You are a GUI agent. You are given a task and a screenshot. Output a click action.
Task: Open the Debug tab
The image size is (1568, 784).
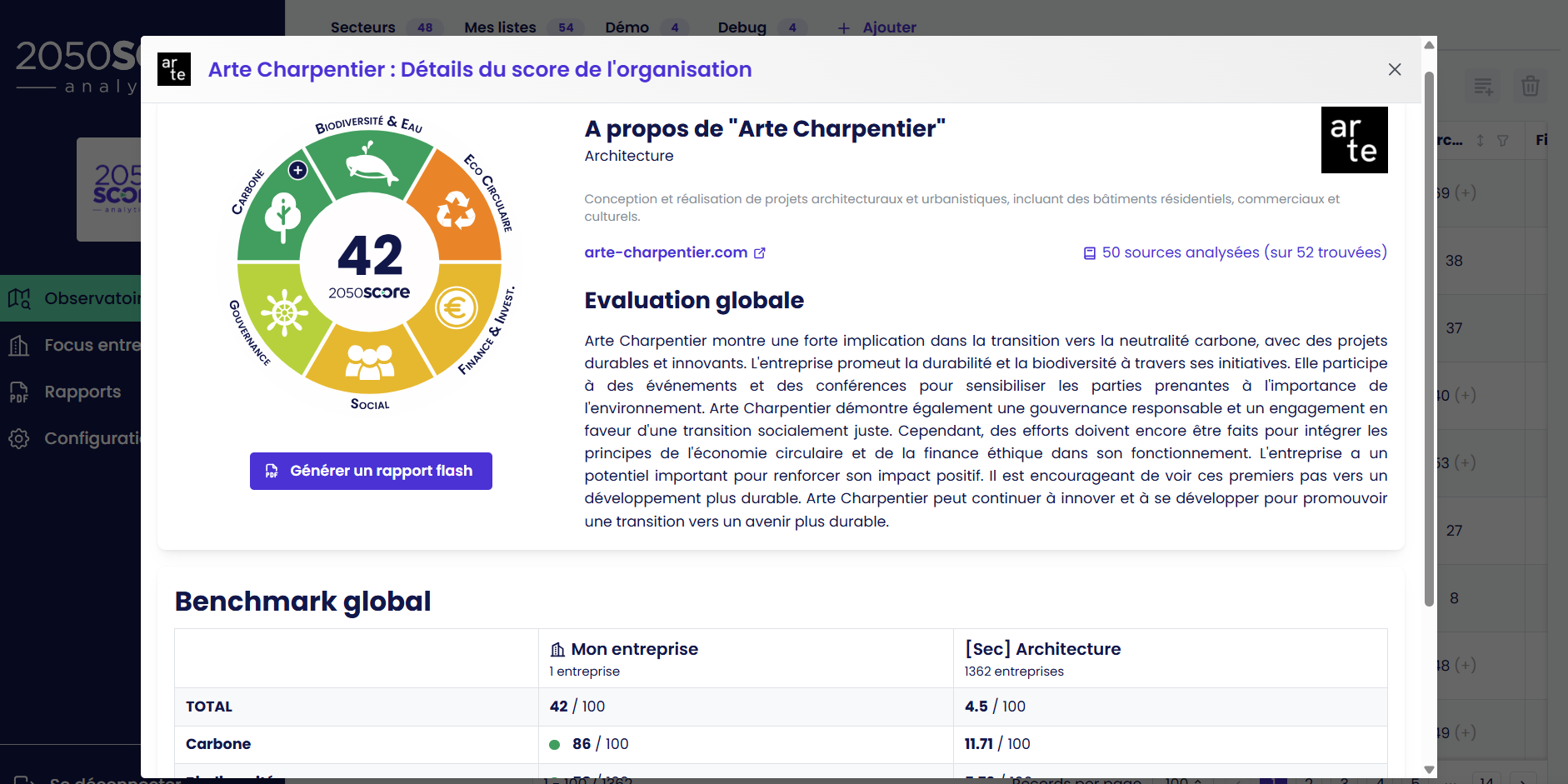coord(742,27)
